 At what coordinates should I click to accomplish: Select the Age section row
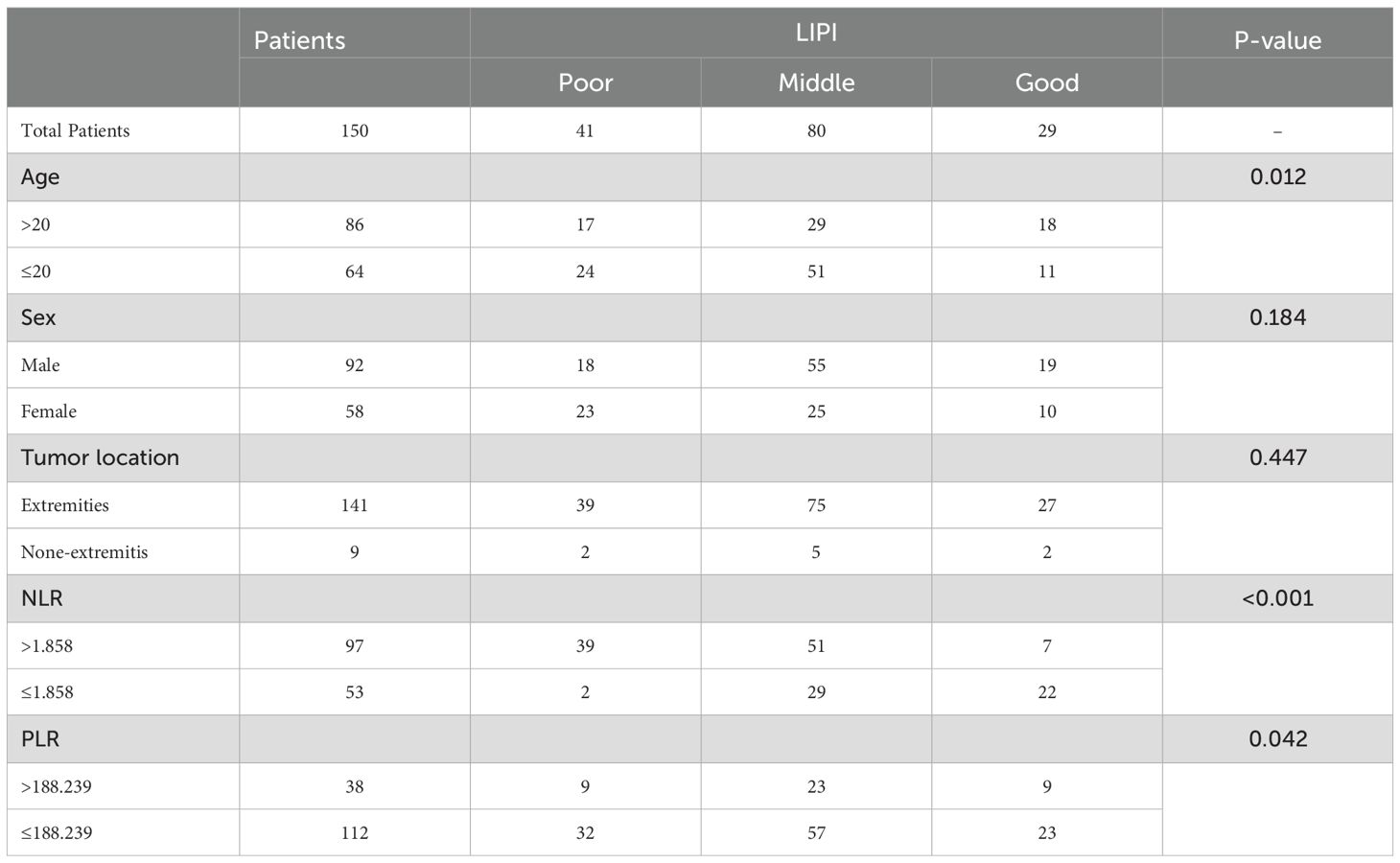(x=700, y=176)
